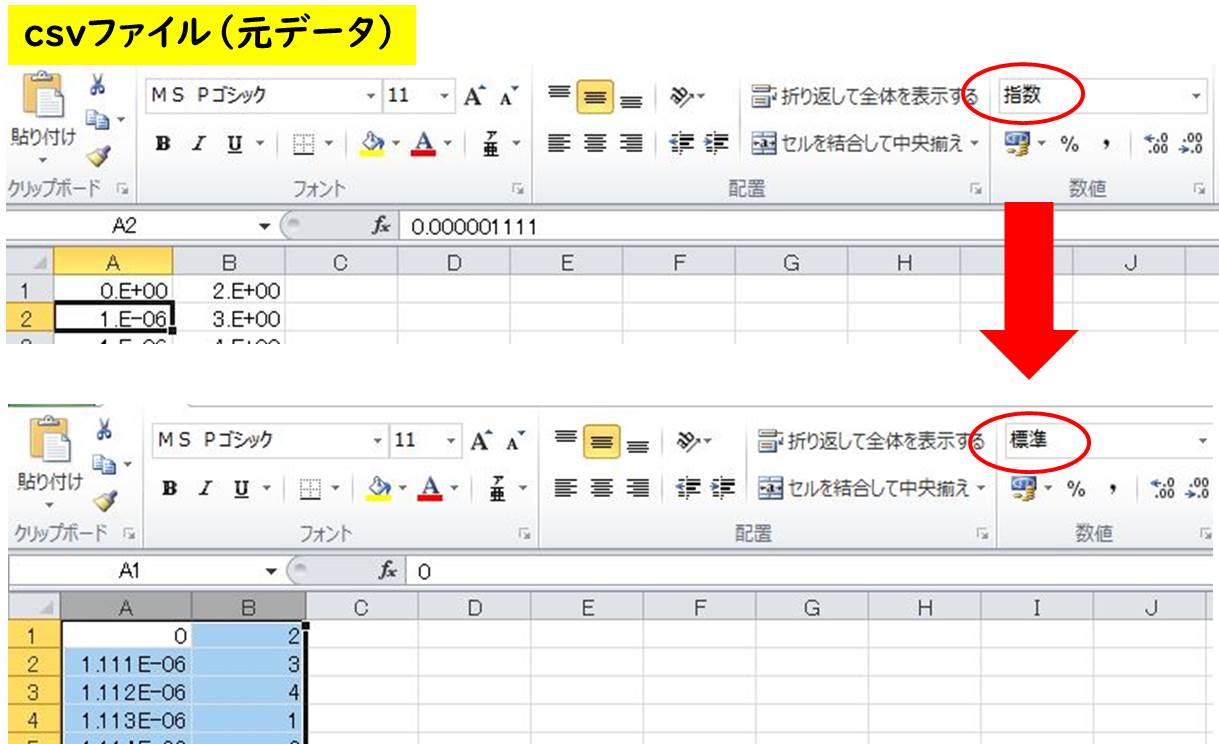Open the 標準 number format dropdown

tap(1203, 439)
